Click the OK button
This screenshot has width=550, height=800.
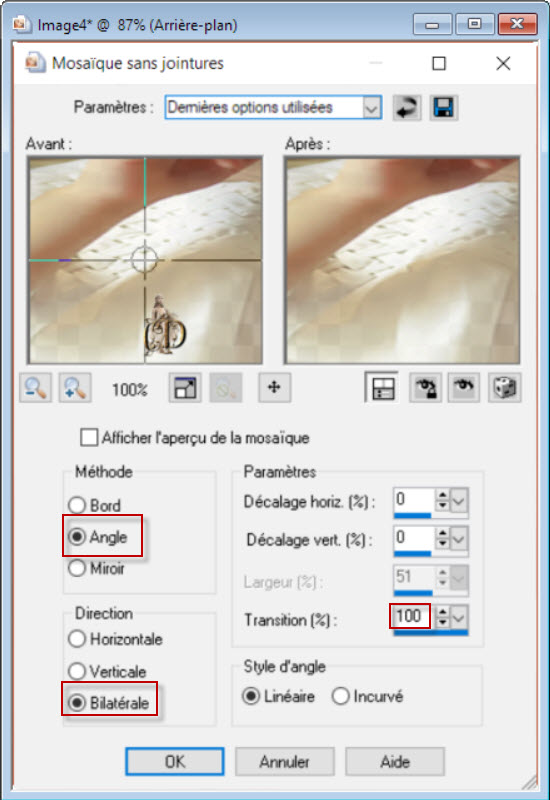click(x=175, y=762)
